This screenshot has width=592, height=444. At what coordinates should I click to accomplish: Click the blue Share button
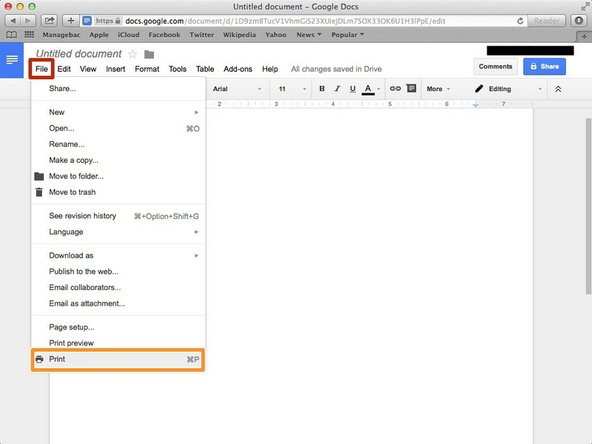tap(544, 66)
